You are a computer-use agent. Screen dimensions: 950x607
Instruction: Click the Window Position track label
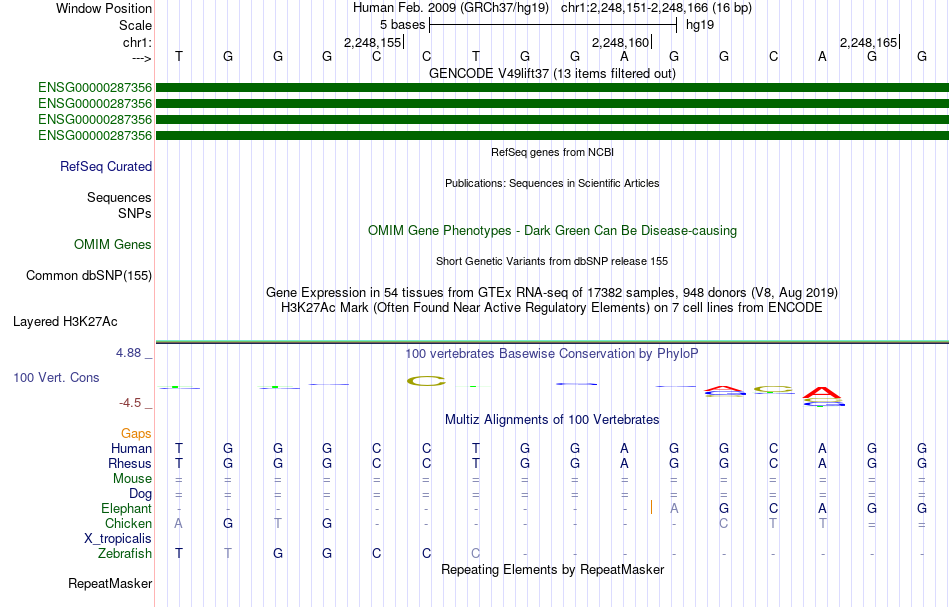(x=104, y=8)
